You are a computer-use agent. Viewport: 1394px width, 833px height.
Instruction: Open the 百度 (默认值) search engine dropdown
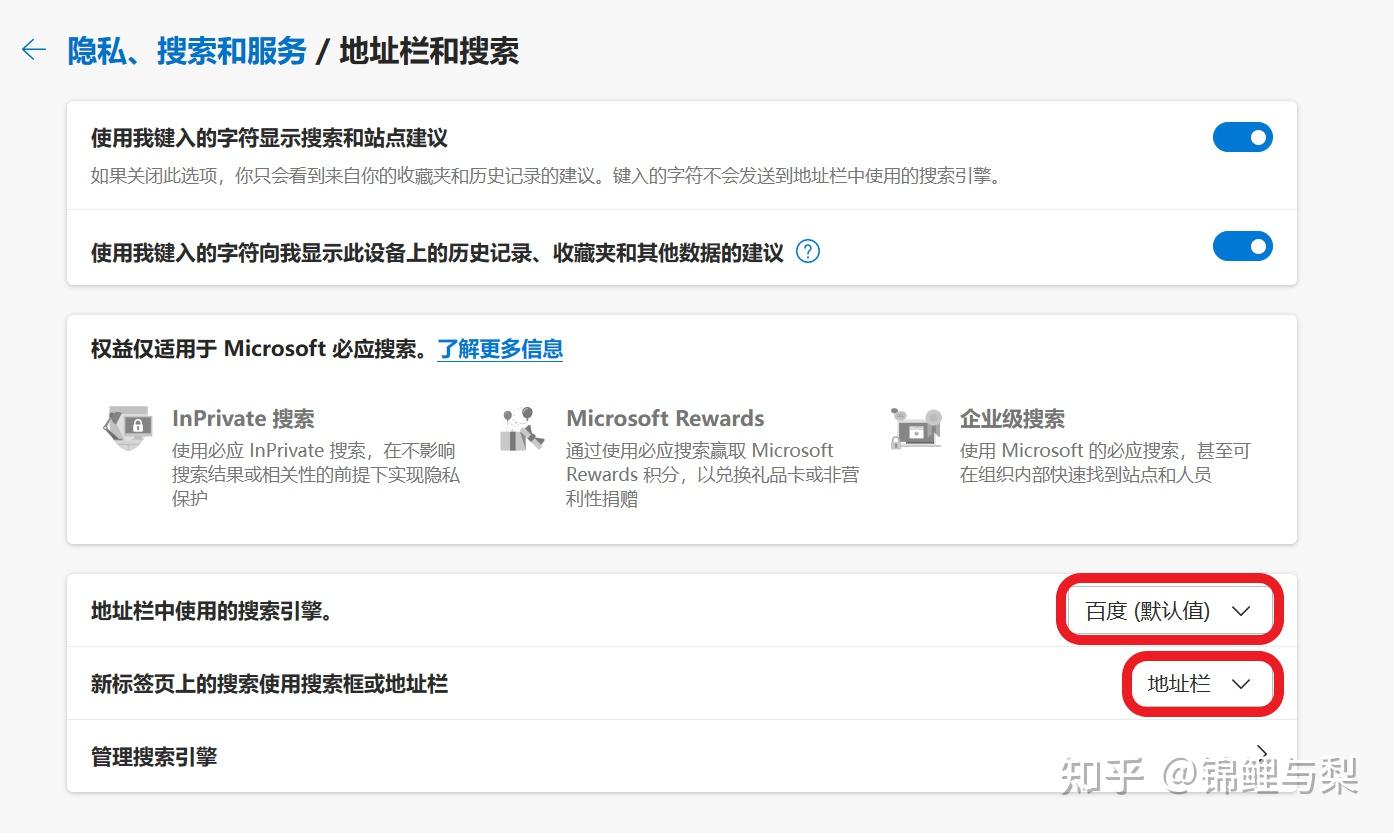coord(1169,610)
